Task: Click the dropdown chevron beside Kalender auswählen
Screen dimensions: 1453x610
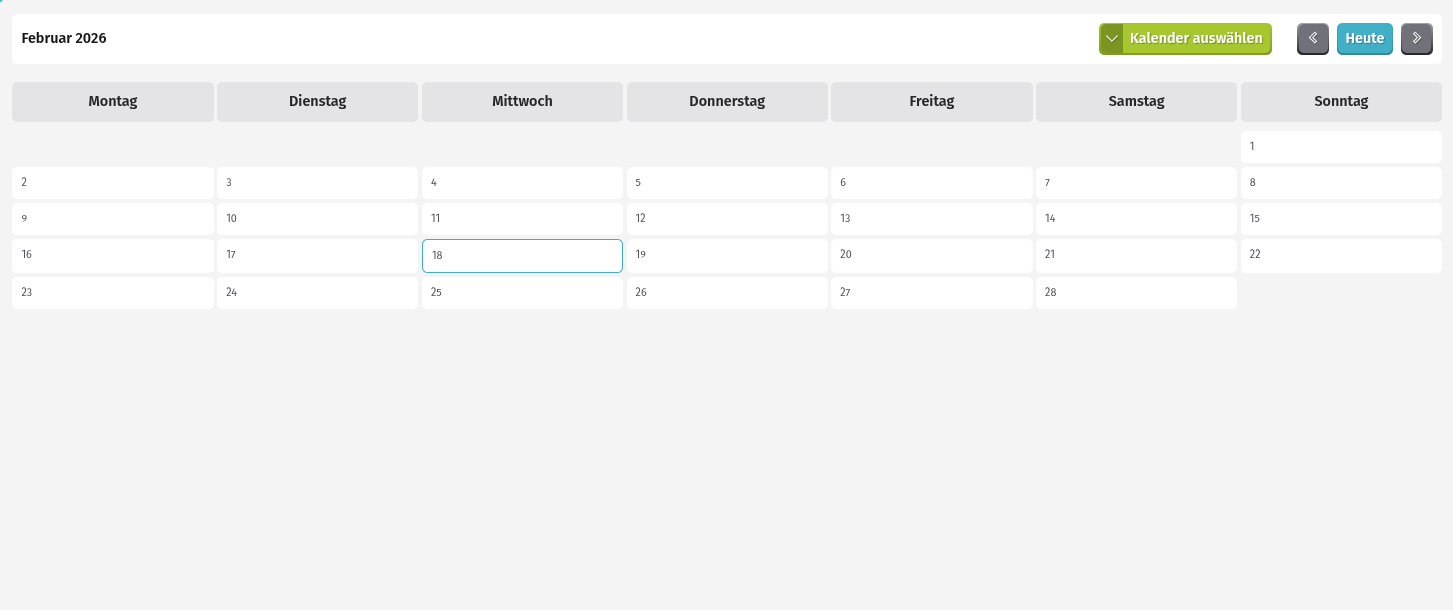Action: [x=1111, y=39]
